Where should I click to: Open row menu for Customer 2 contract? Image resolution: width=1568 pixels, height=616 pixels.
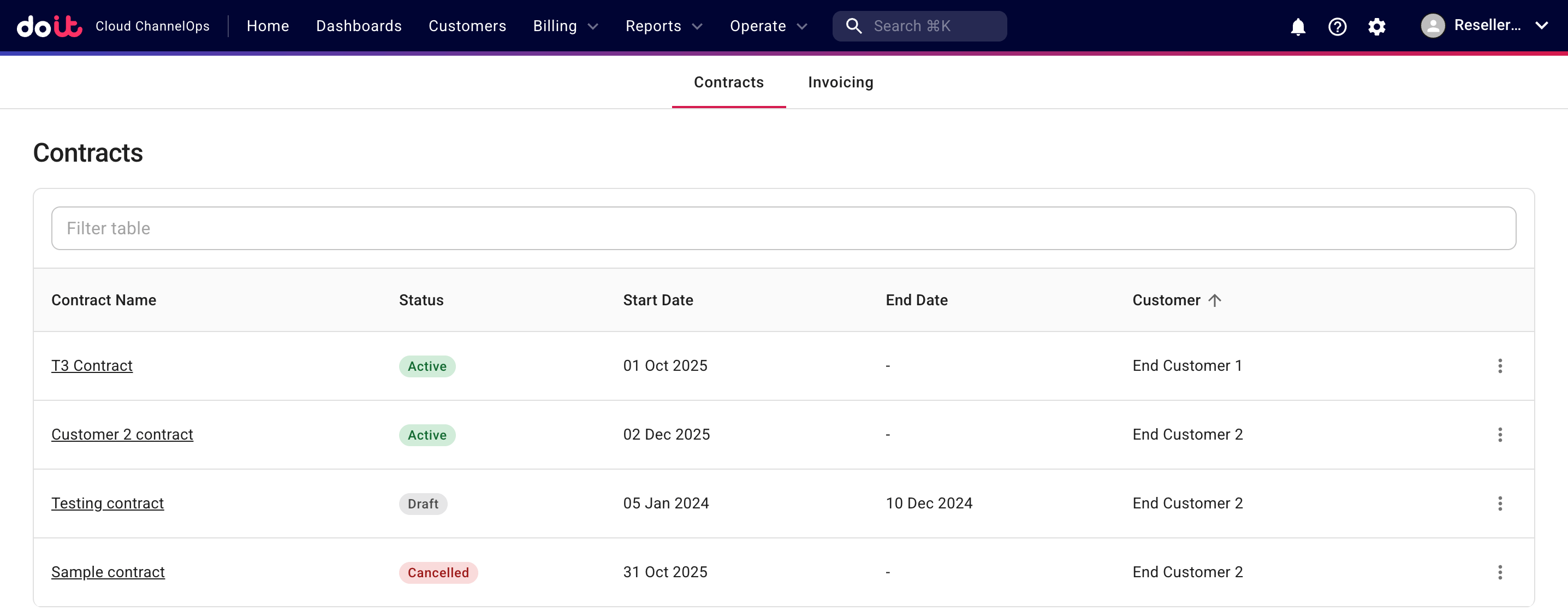point(1500,435)
